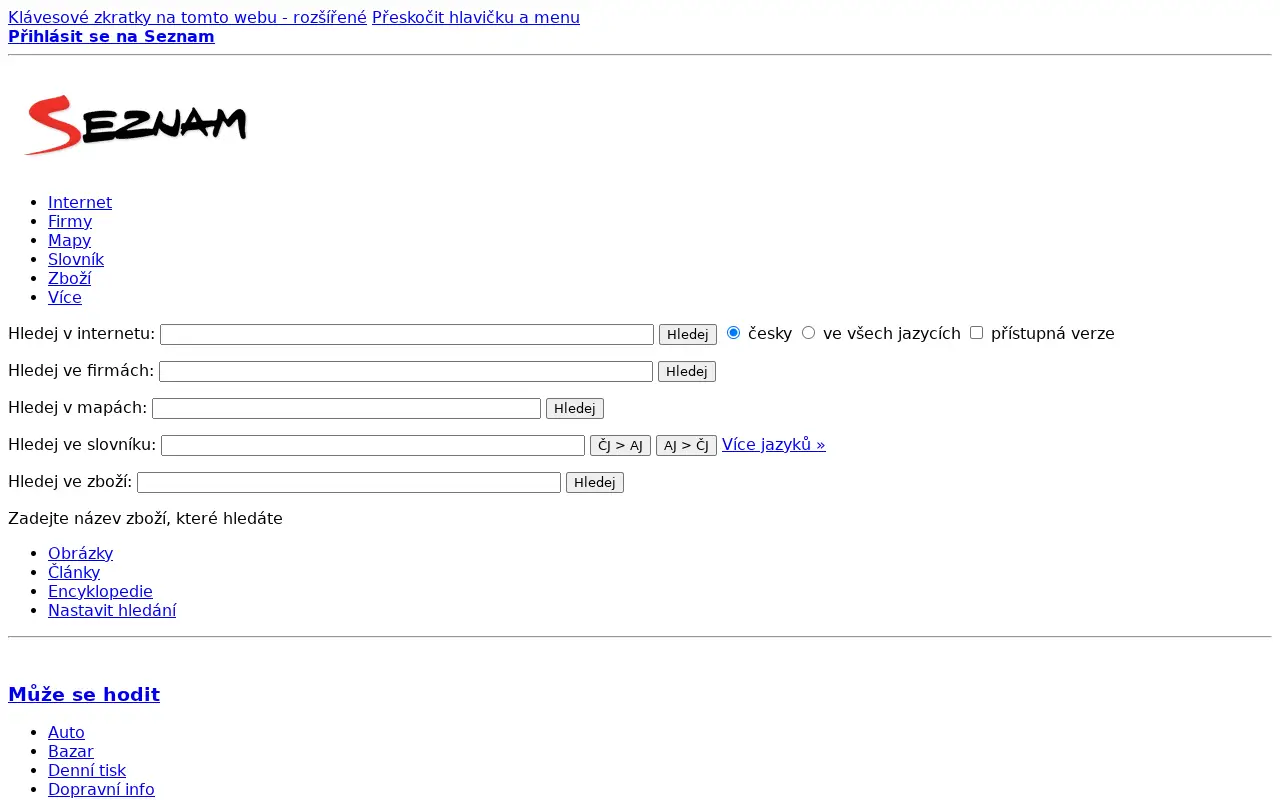
Task: Switch to the Mapy section
Action: coord(69,240)
